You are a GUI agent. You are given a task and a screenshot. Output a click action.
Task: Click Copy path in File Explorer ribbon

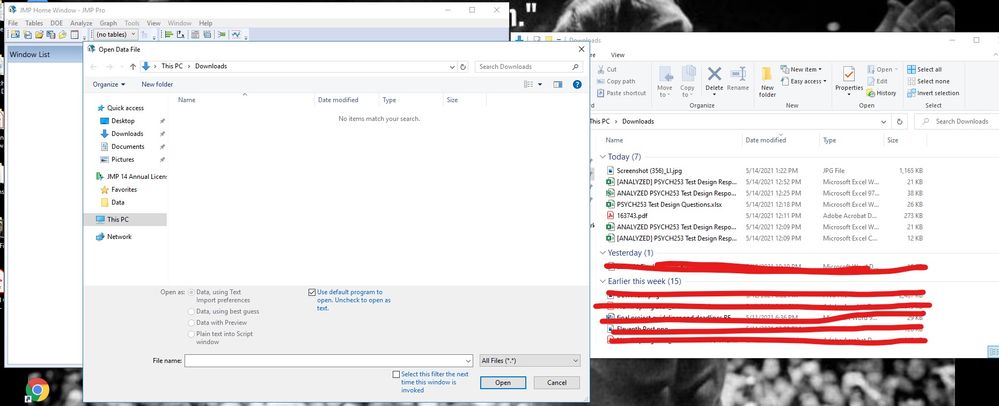[x=616, y=82]
